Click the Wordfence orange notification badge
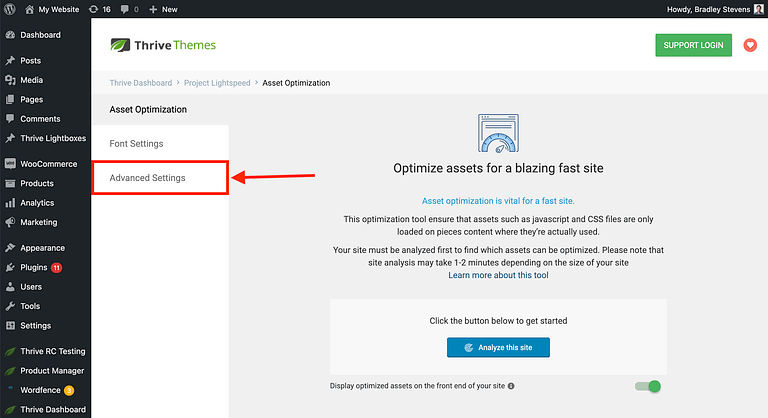 click(69, 391)
